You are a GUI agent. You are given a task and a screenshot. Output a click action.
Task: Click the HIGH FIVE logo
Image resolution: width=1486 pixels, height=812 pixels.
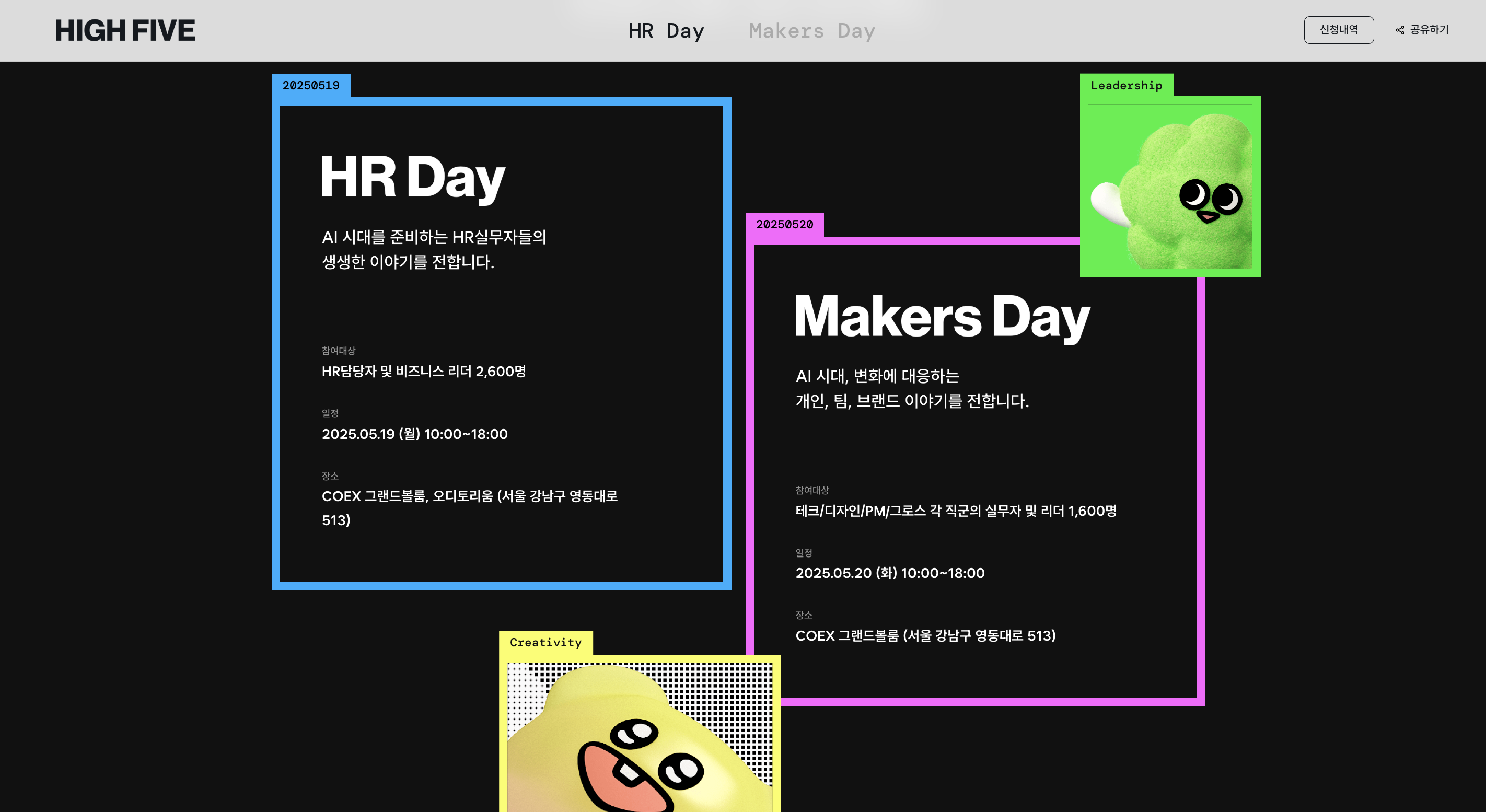pyautogui.click(x=124, y=30)
